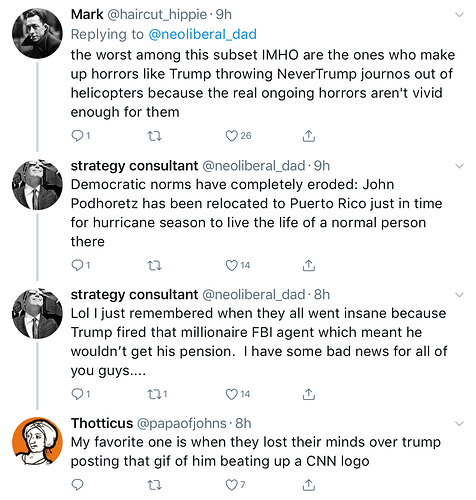Open chevron menu on Thotticus's tweet

point(460,424)
